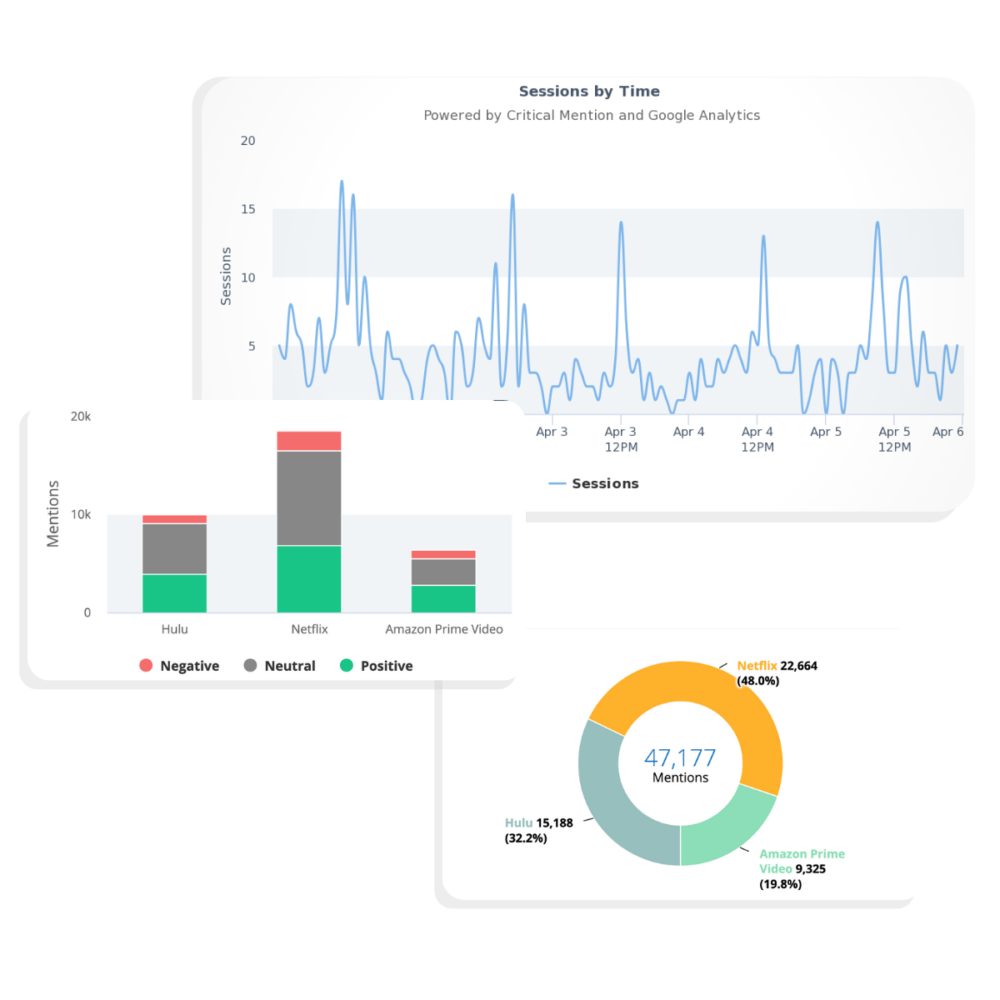Toggle the Negative series in the legend
The image size is (1000, 1000).
pos(190,665)
